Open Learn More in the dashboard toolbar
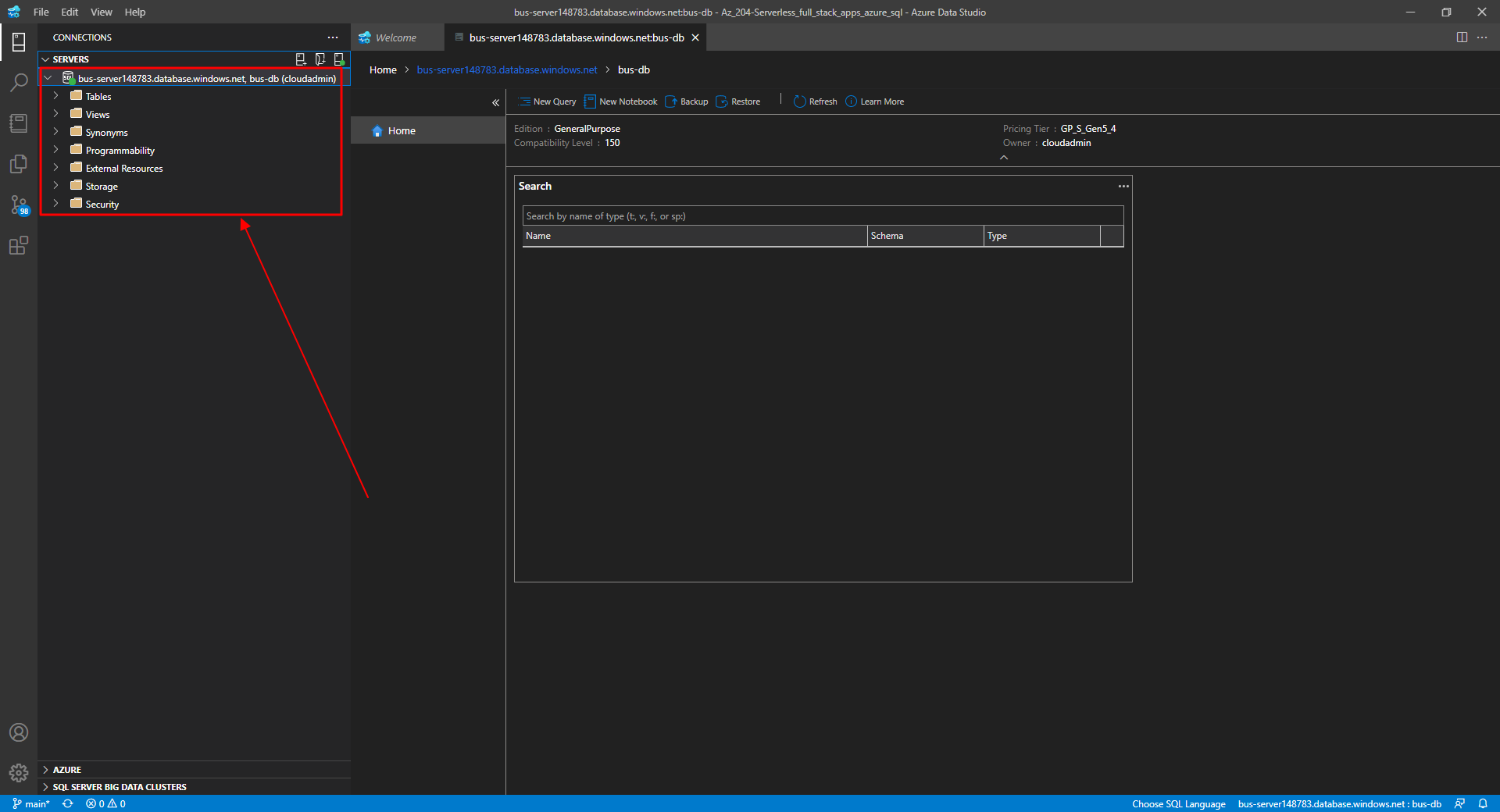The image size is (1500, 812). pos(875,101)
